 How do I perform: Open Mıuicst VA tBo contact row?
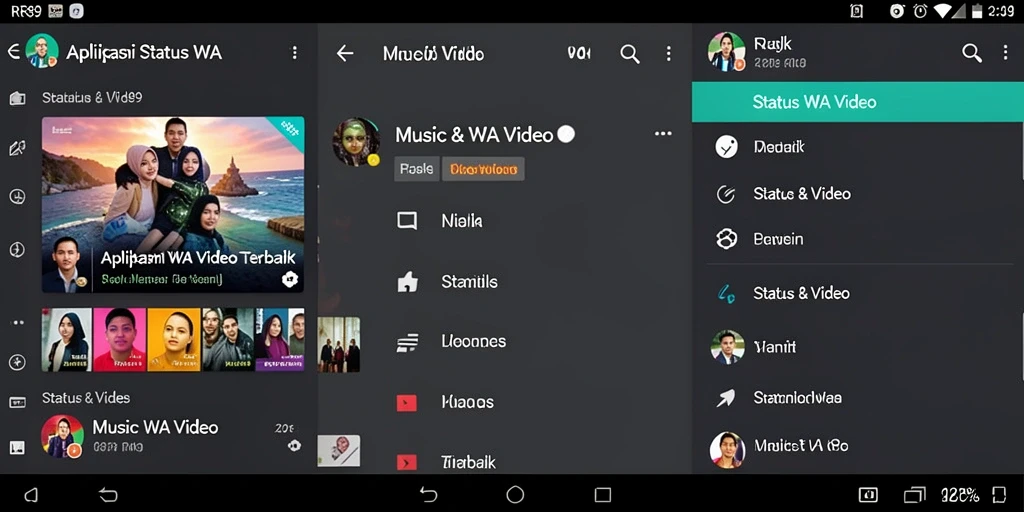(x=857, y=447)
